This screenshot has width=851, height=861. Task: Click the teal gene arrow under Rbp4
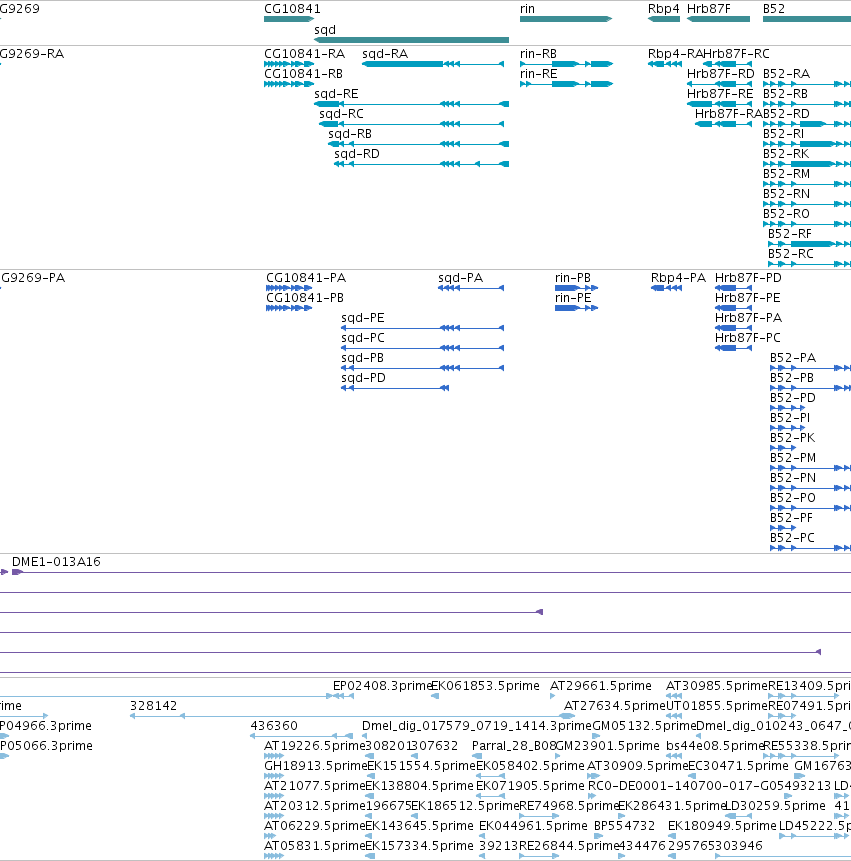[x=664, y=19]
